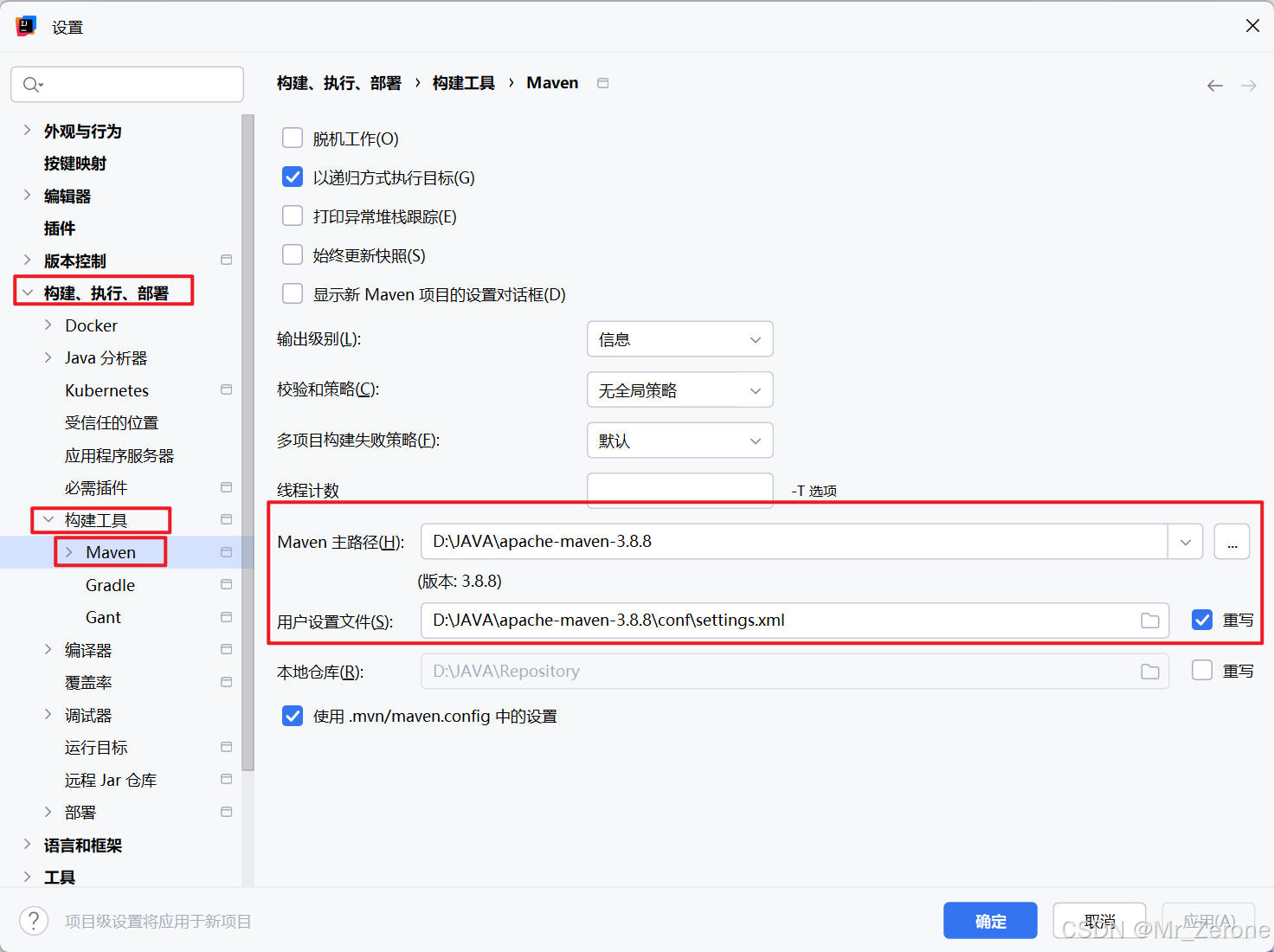This screenshot has height=952, width=1274.
Task: Open 输出级别 dropdown showing 信息
Action: 679,339
